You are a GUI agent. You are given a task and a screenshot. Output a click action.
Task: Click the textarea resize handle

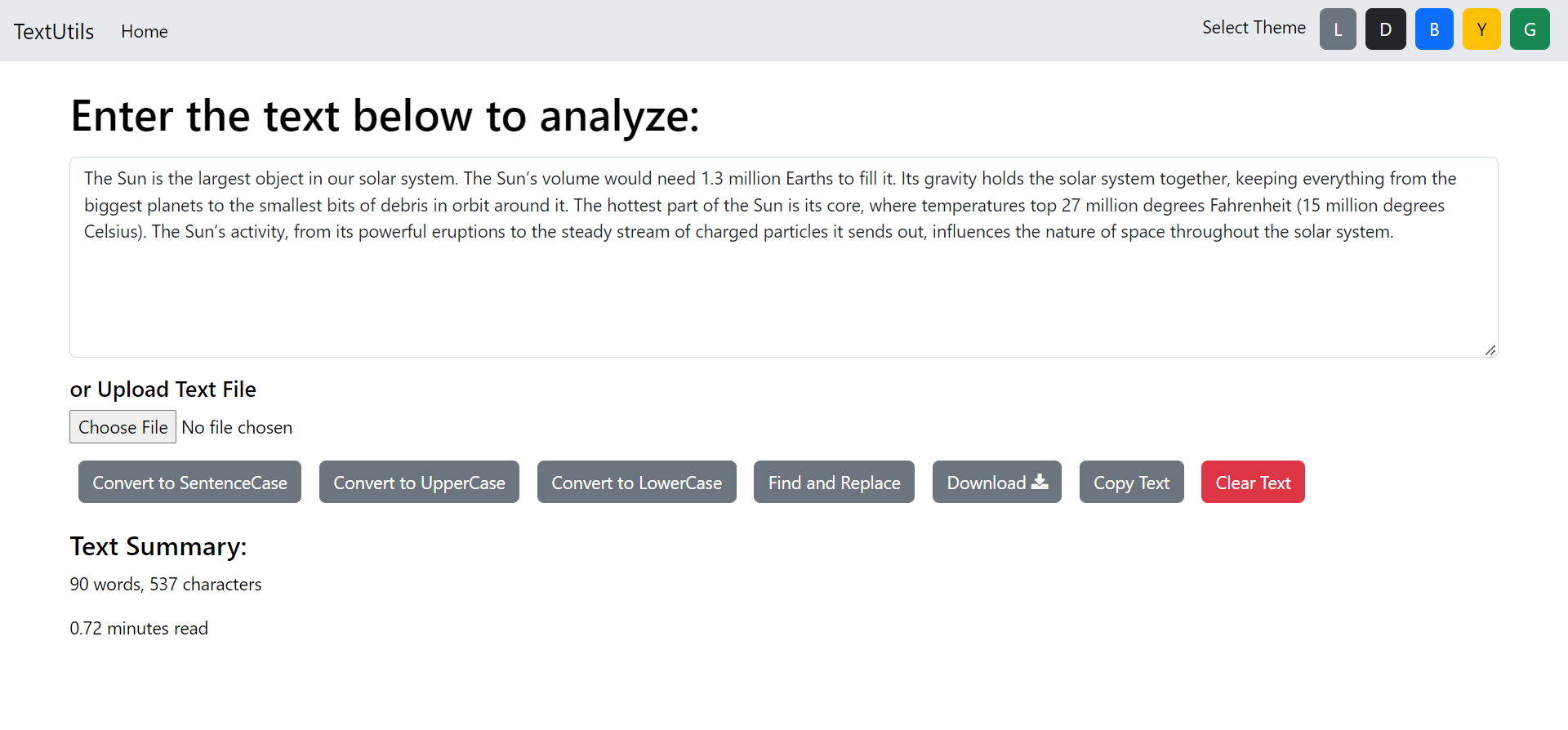[x=1490, y=350]
